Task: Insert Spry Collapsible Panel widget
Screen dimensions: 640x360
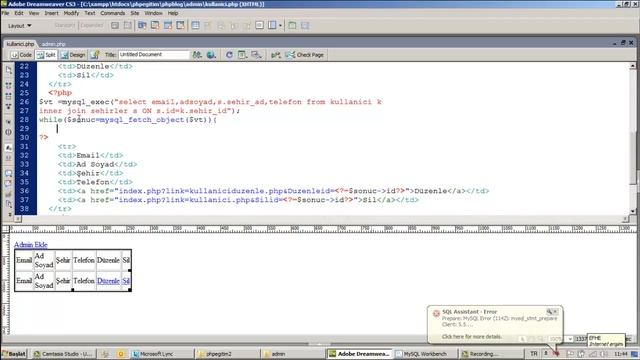Action: point(180,25)
